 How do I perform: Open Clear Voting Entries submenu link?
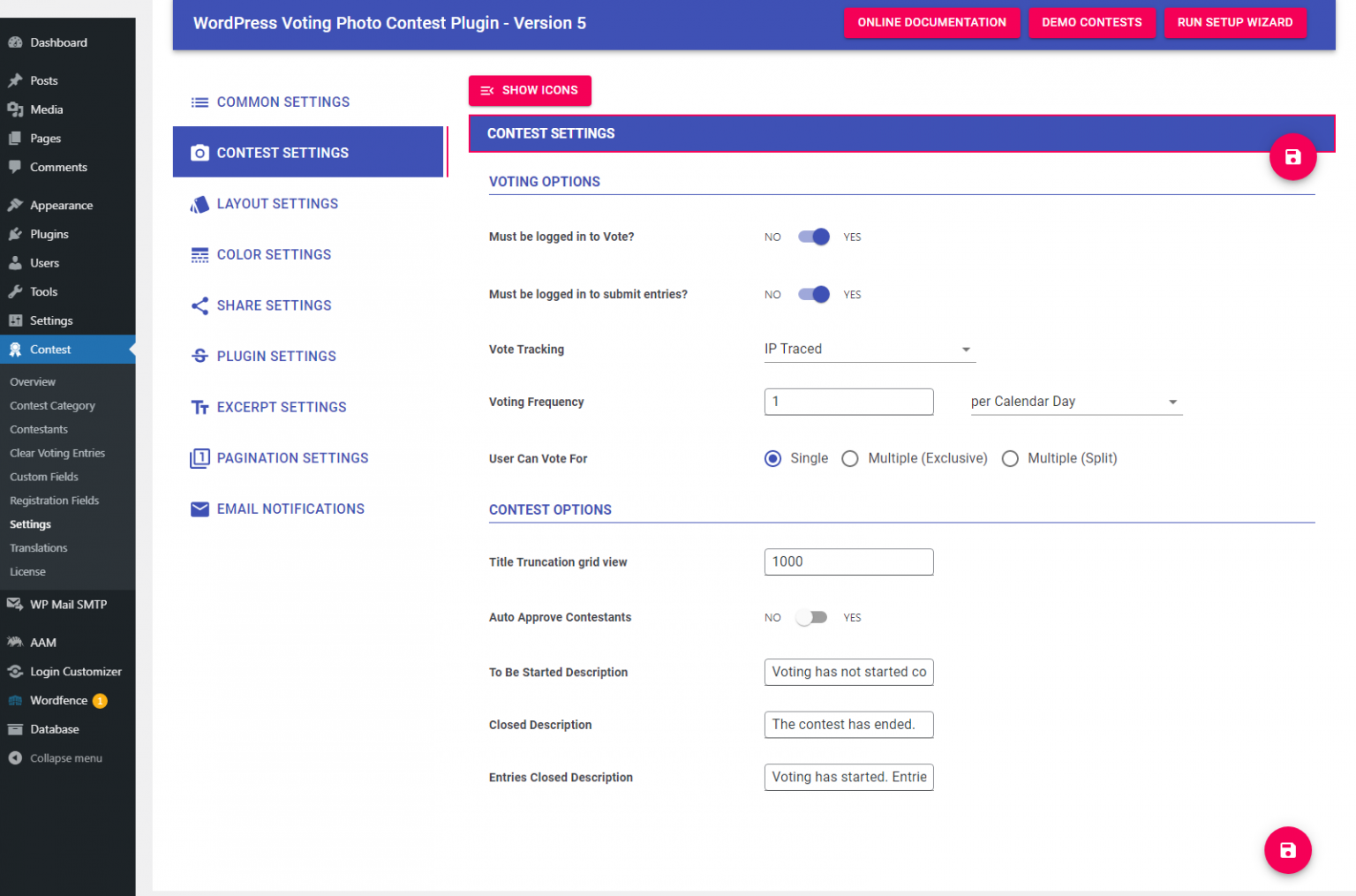coord(57,453)
